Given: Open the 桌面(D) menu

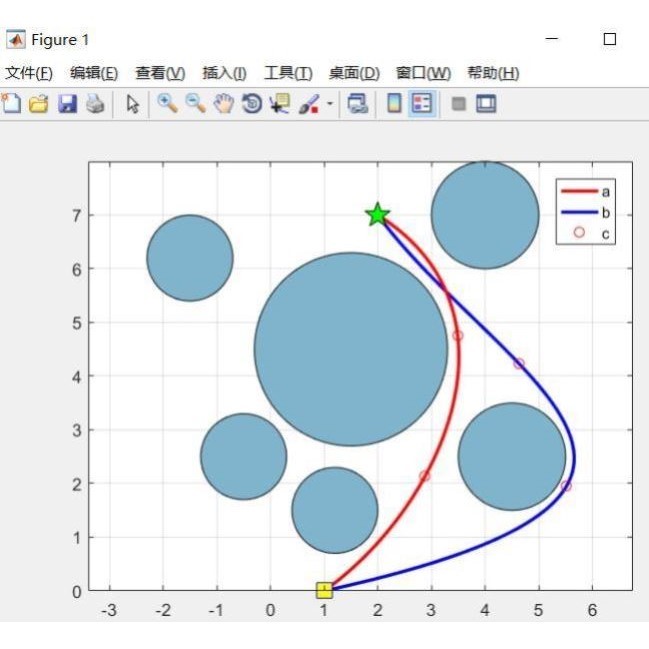Looking at the screenshot, I should coord(354,73).
